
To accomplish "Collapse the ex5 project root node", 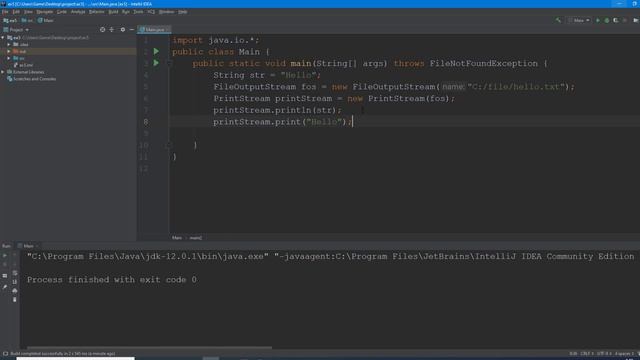I will coord(3,38).
